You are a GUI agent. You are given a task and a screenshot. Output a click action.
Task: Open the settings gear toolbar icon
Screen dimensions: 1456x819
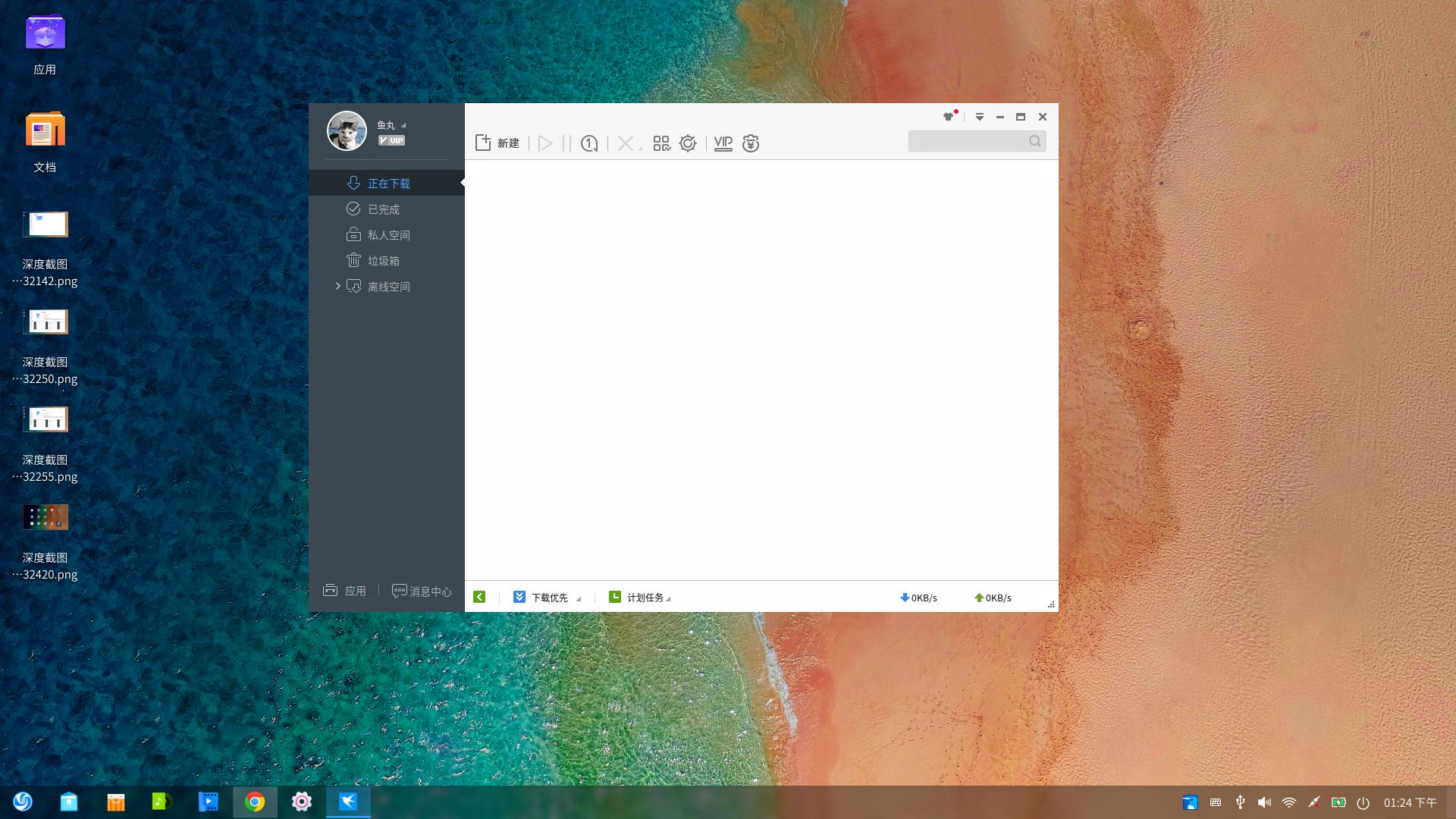point(688,143)
